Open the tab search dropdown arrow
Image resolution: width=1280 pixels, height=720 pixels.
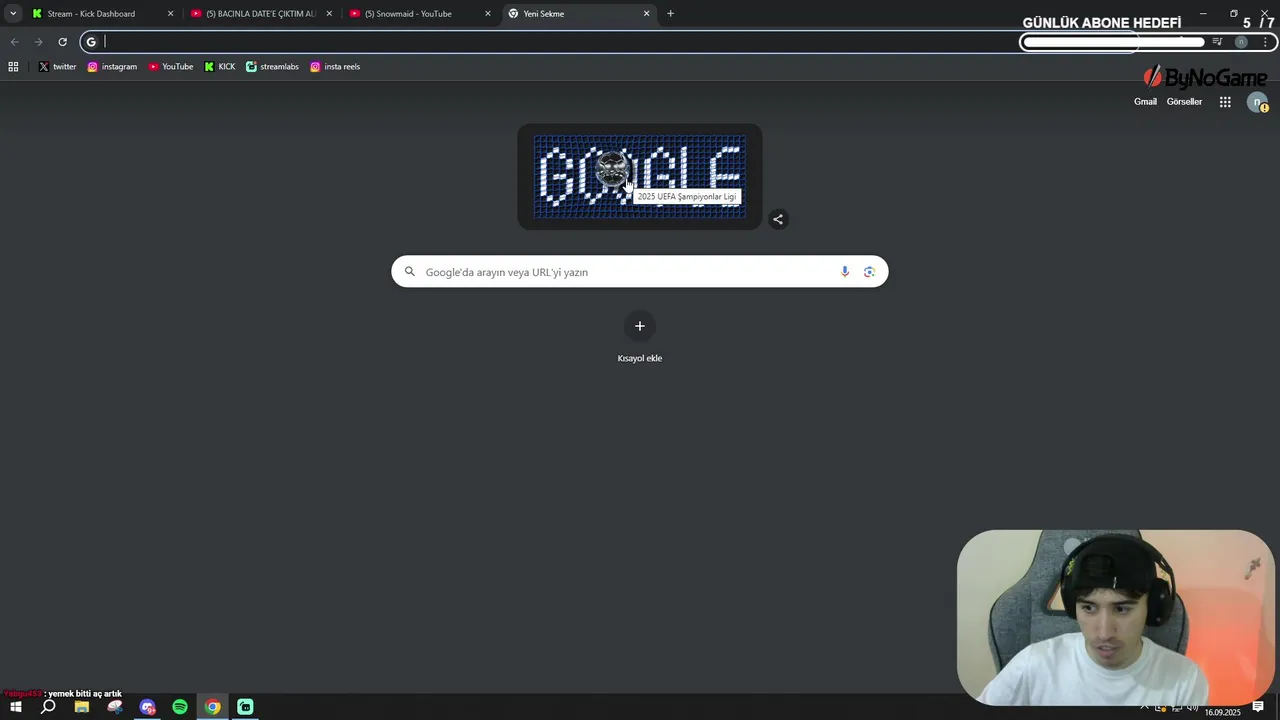(12, 14)
